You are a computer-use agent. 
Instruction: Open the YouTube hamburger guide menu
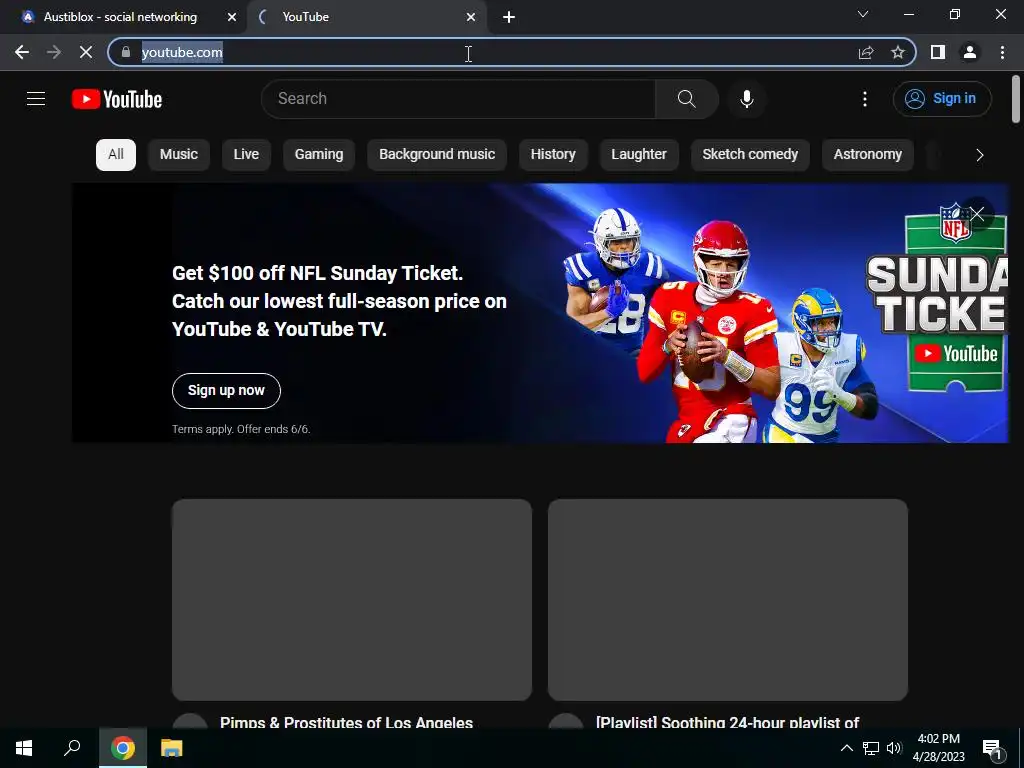pyautogui.click(x=36, y=99)
